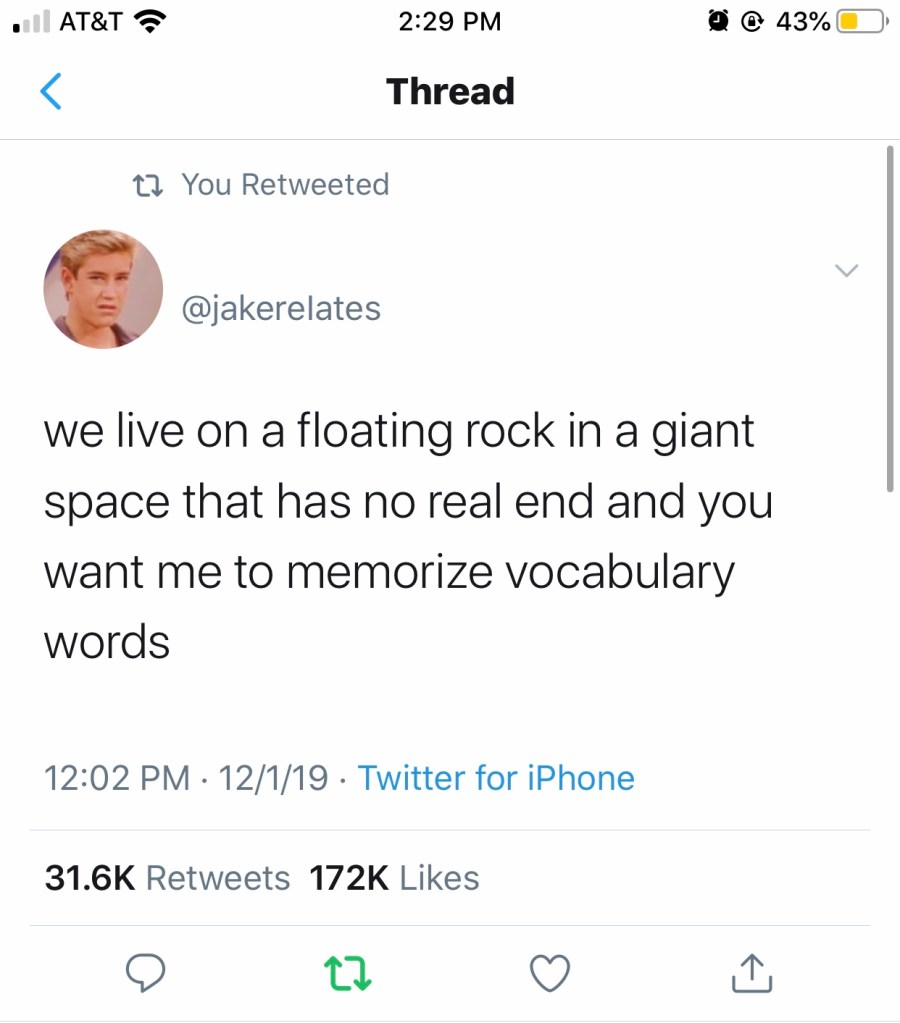Viewport: 900px width, 1023px height.
Task: Tap the @jakerelates username
Action: coord(281,308)
